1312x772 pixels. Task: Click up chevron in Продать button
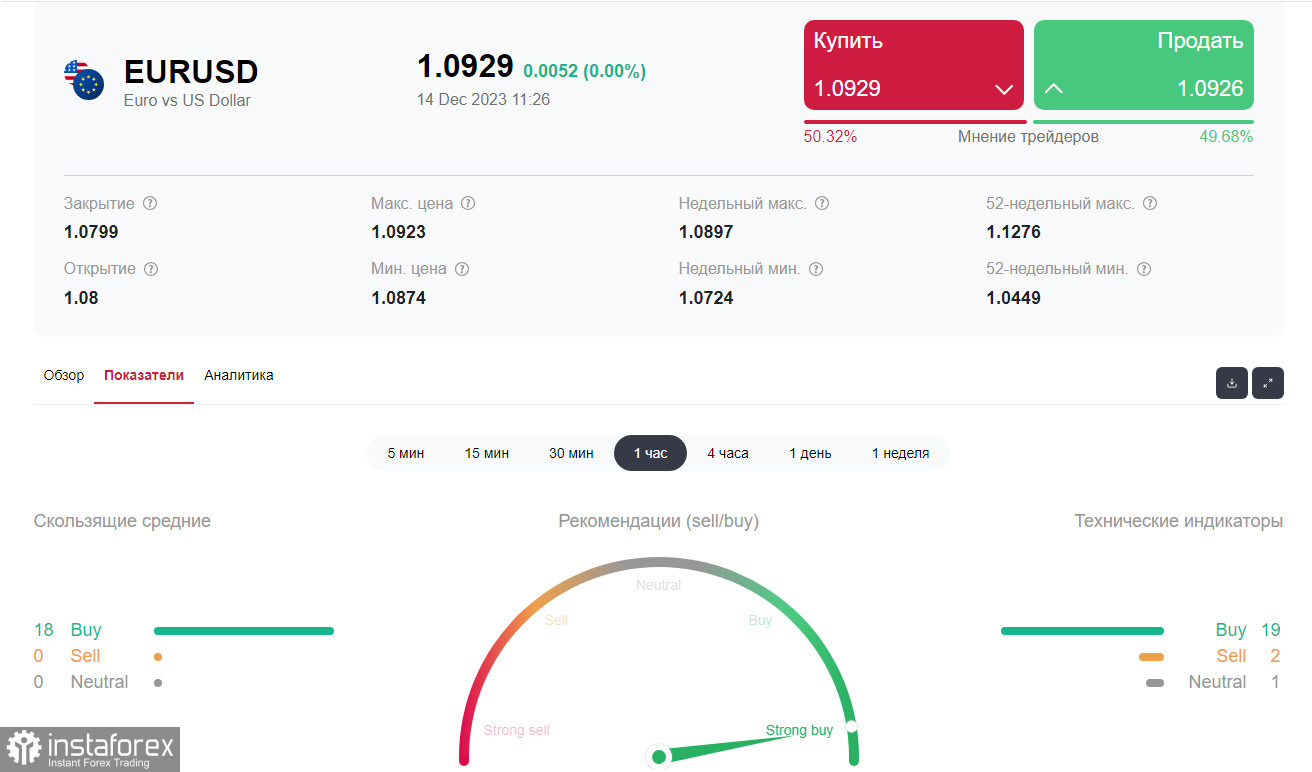1053,89
